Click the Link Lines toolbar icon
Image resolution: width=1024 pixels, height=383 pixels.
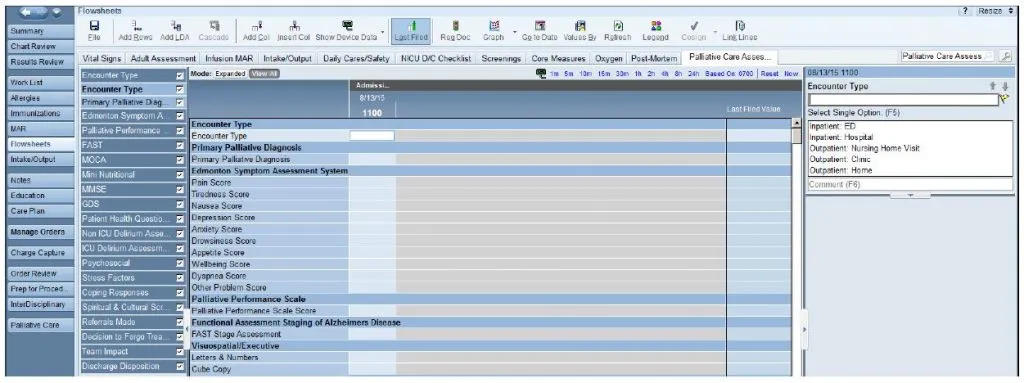point(739,26)
